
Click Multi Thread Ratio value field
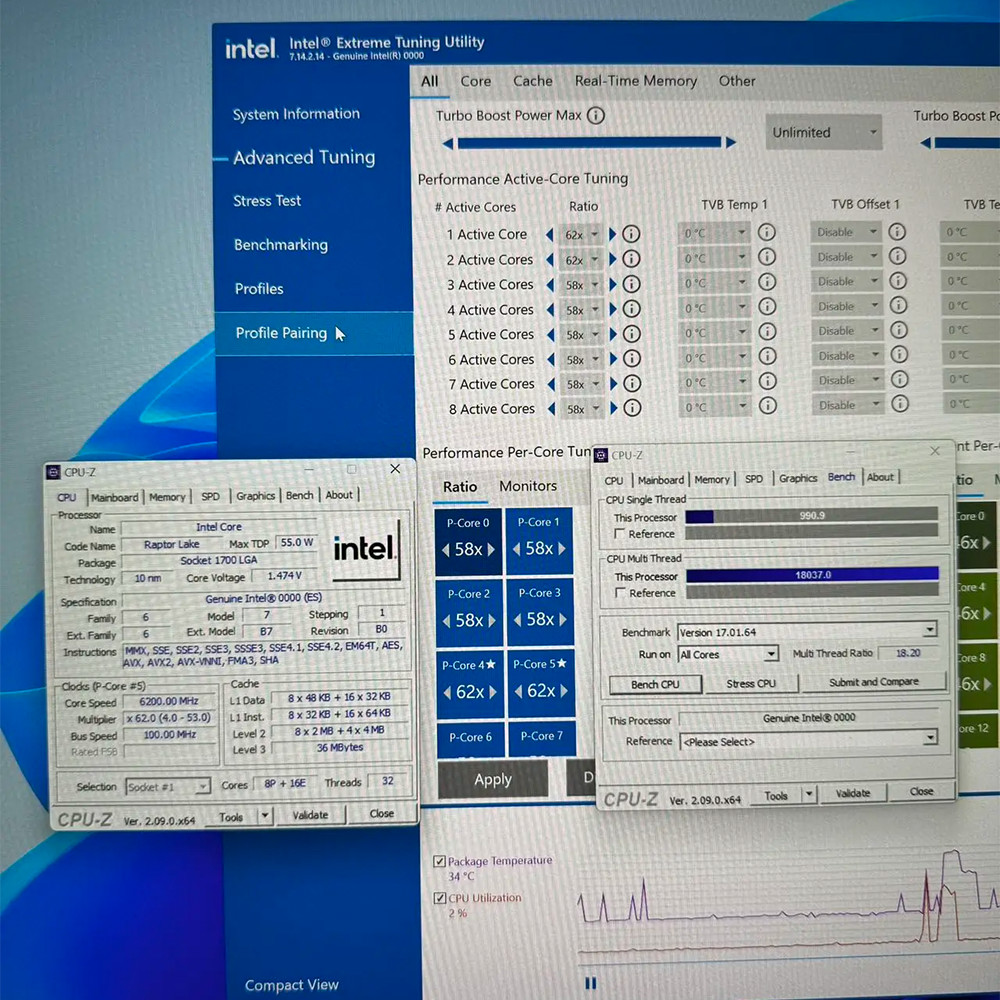tap(908, 652)
